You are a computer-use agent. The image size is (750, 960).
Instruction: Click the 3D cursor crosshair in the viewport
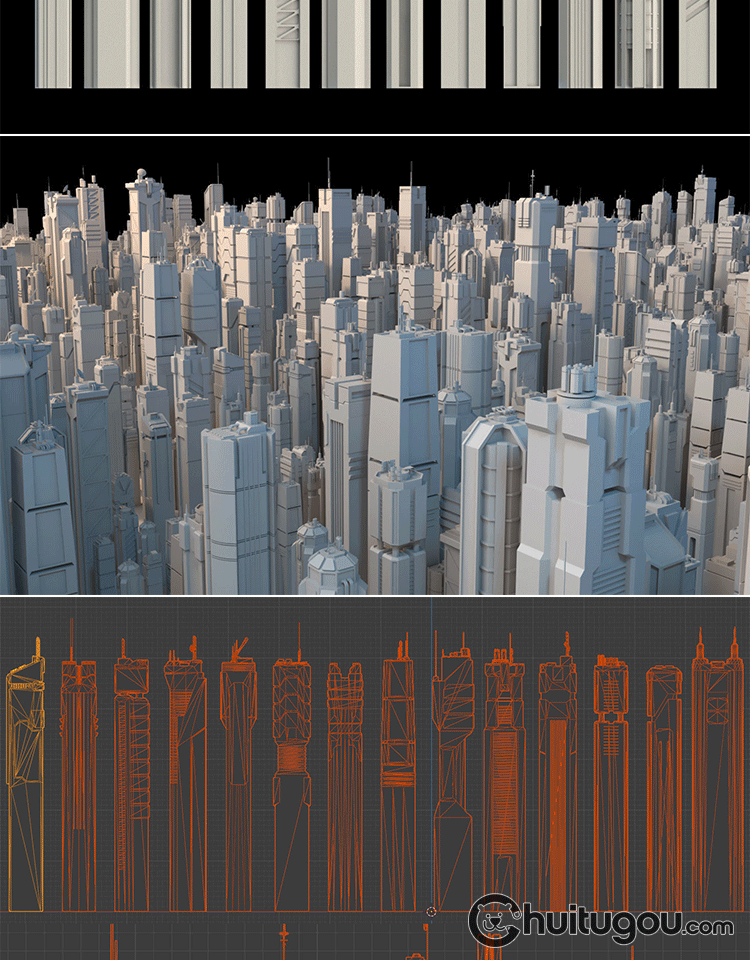click(431, 911)
